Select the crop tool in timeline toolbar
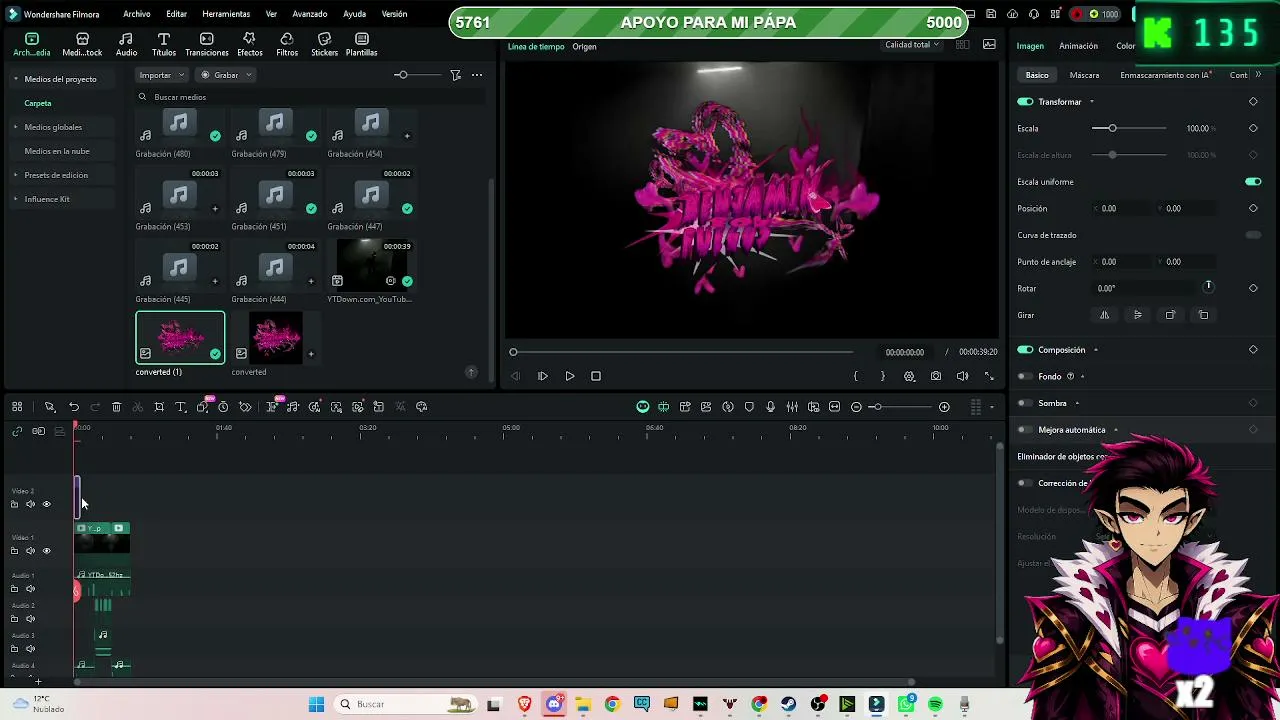The height and width of the screenshot is (720, 1280). (159, 407)
